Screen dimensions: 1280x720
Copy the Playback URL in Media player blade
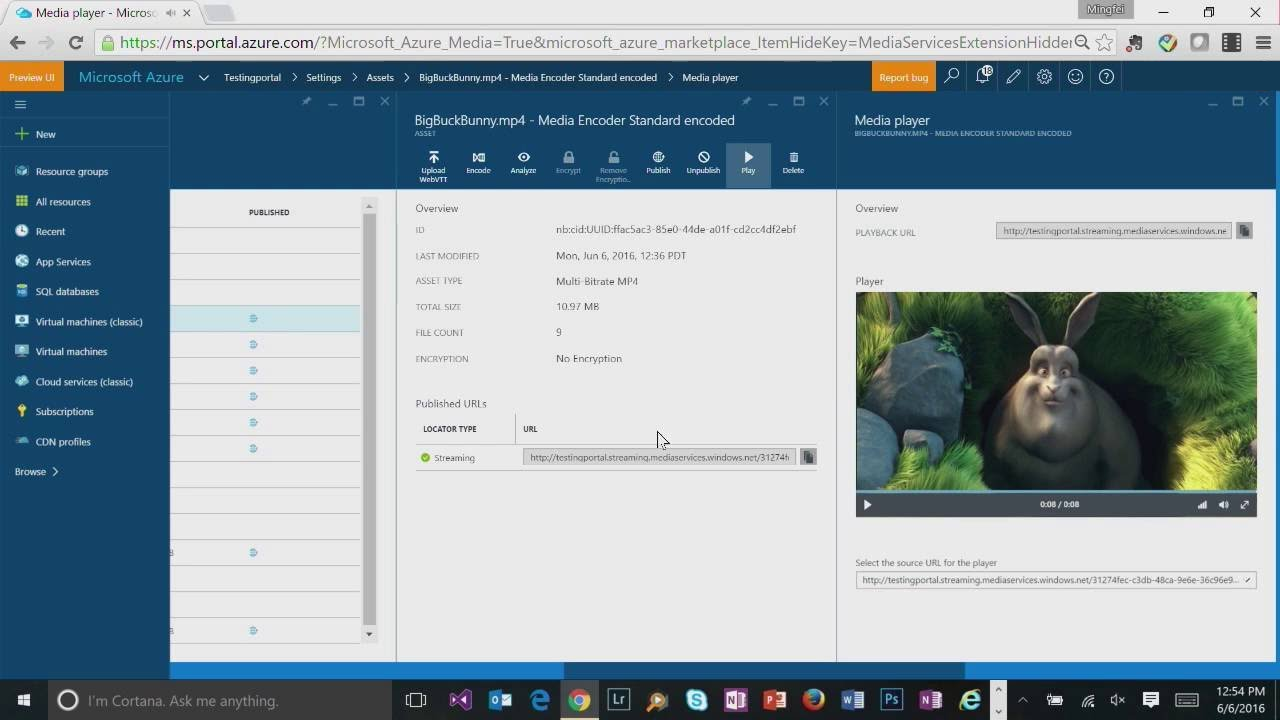pos(1244,230)
